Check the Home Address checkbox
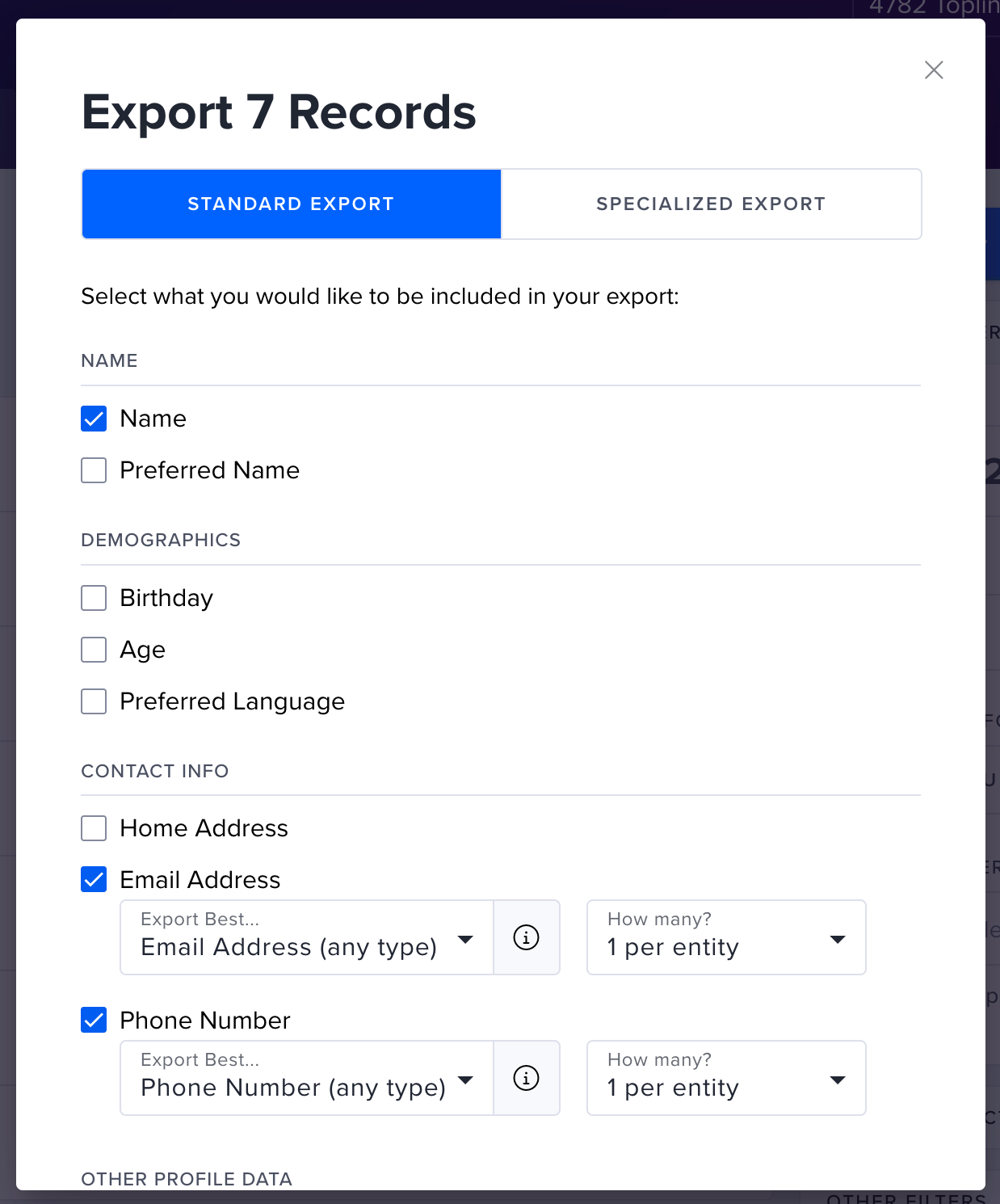The height and width of the screenshot is (1204, 1000). pos(94,828)
